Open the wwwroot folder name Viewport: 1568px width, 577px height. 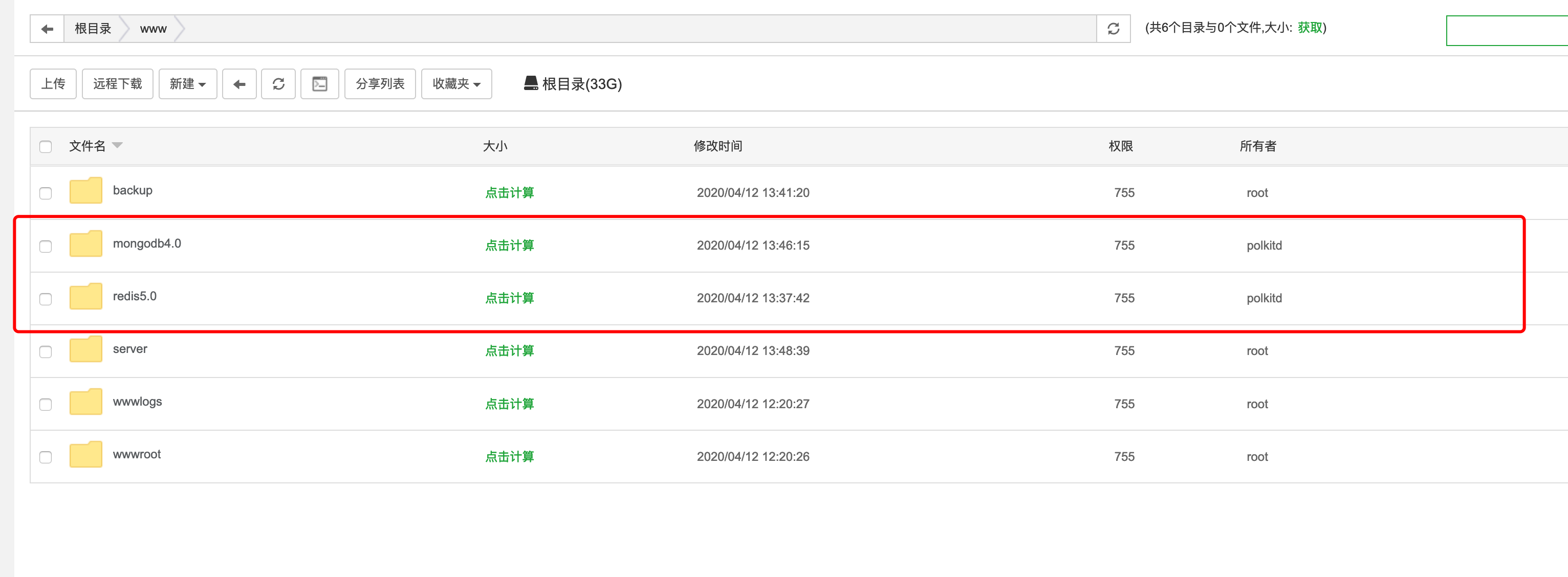tap(137, 455)
